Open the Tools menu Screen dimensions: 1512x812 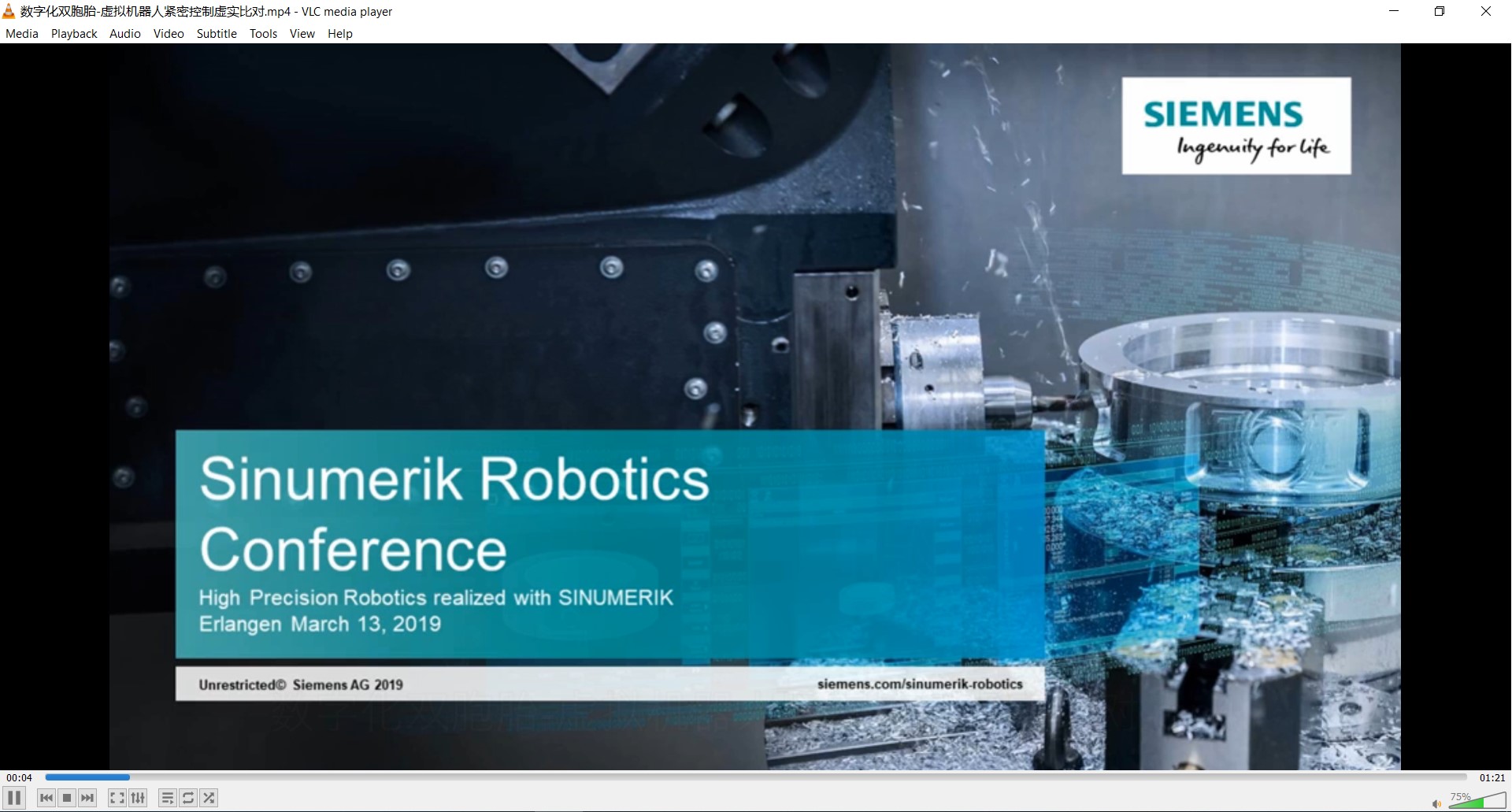[x=263, y=33]
